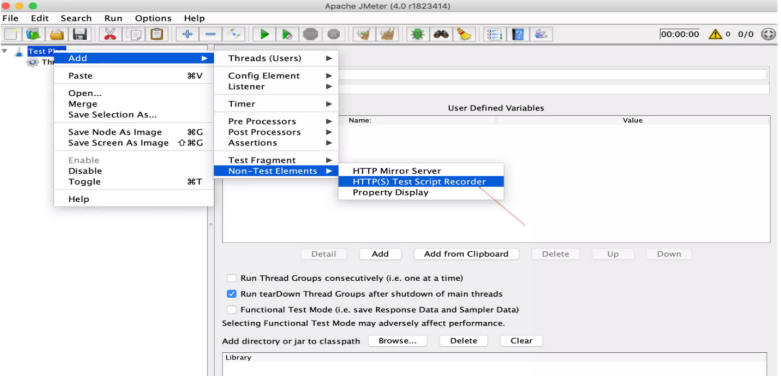Click the Clear All double broom icon
Screen dimensions: 781x376
pos(387,34)
